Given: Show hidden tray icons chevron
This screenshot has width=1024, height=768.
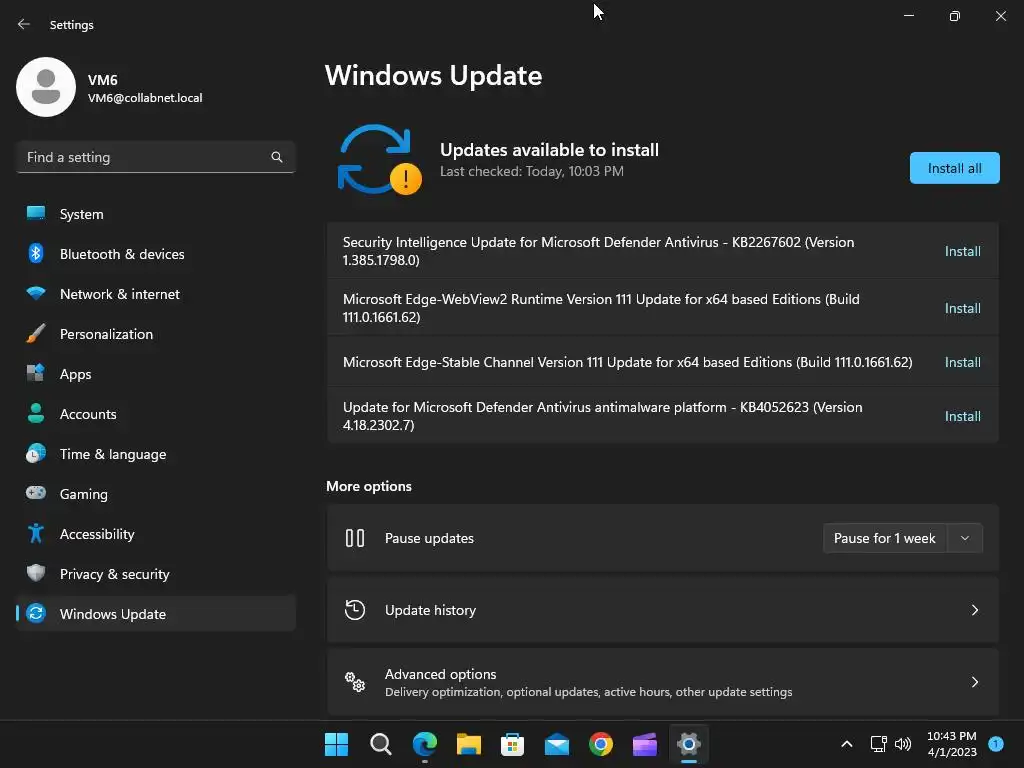Looking at the screenshot, I should [847, 744].
